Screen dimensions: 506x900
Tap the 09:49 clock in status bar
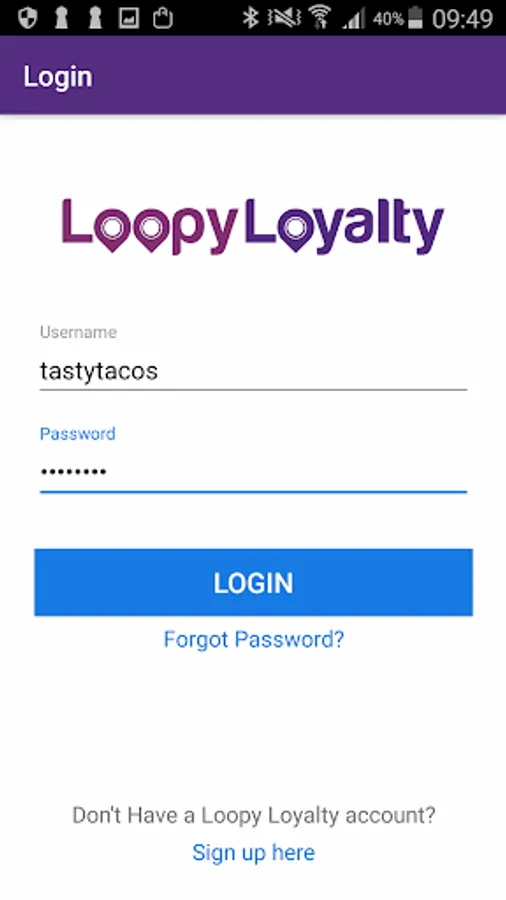[x=462, y=19]
